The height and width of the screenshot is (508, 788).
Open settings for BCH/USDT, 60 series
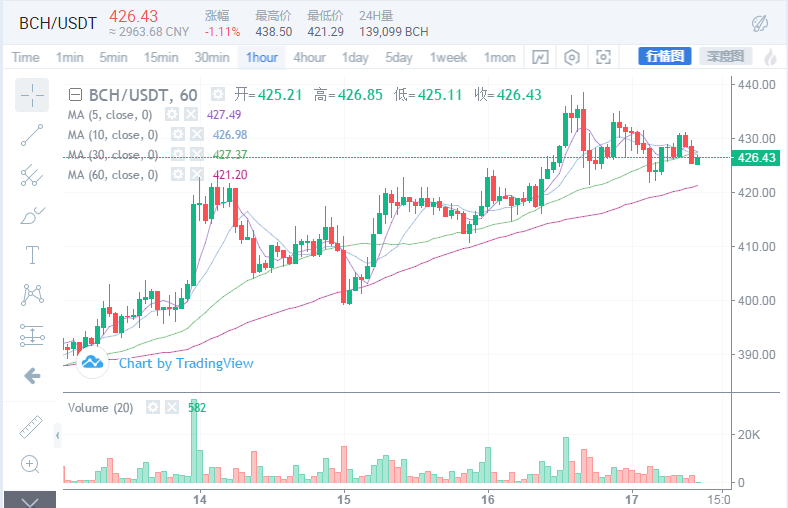[x=218, y=94]
